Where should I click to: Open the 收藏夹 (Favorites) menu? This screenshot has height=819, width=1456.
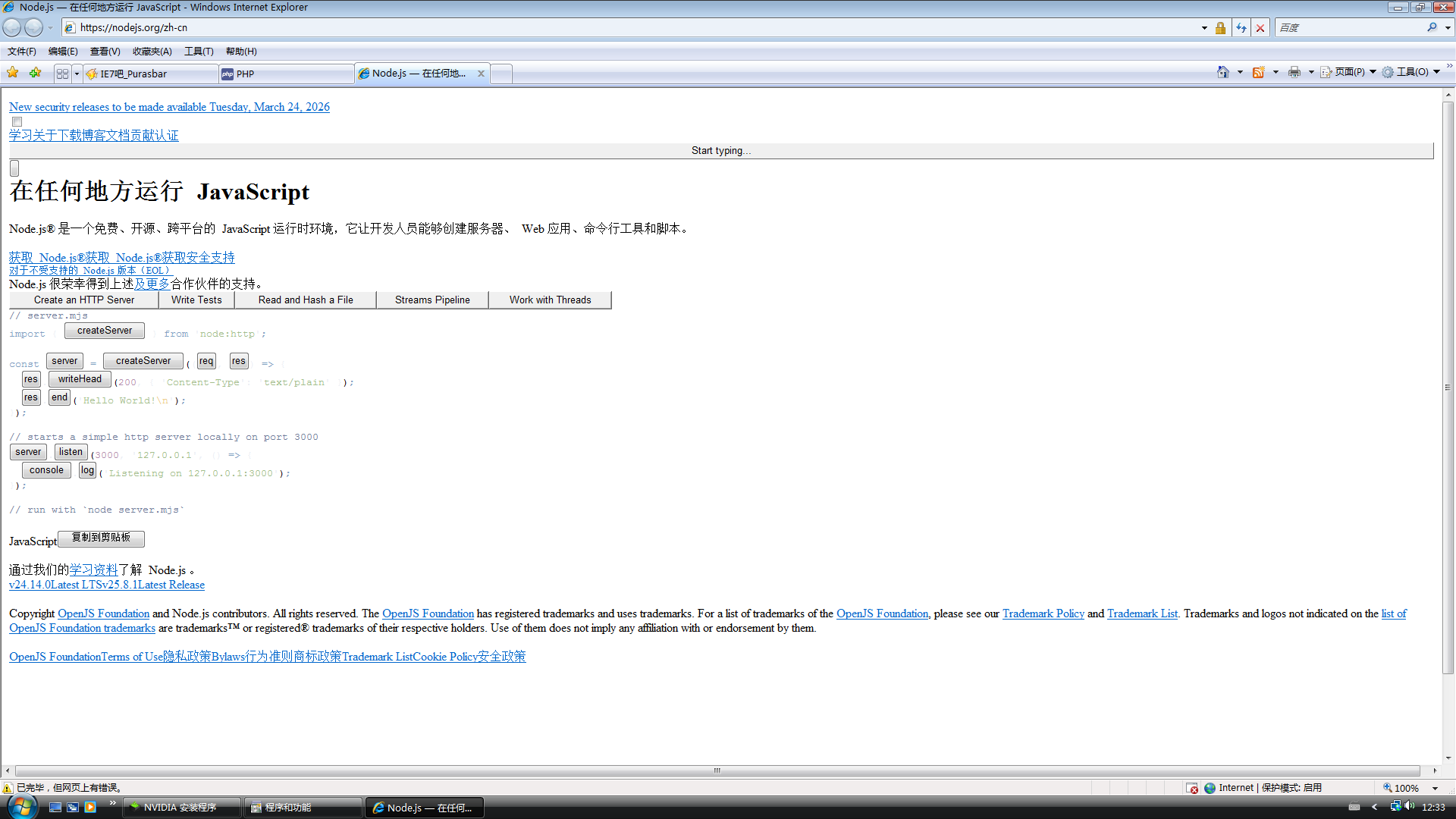click(x=152, y=52)
